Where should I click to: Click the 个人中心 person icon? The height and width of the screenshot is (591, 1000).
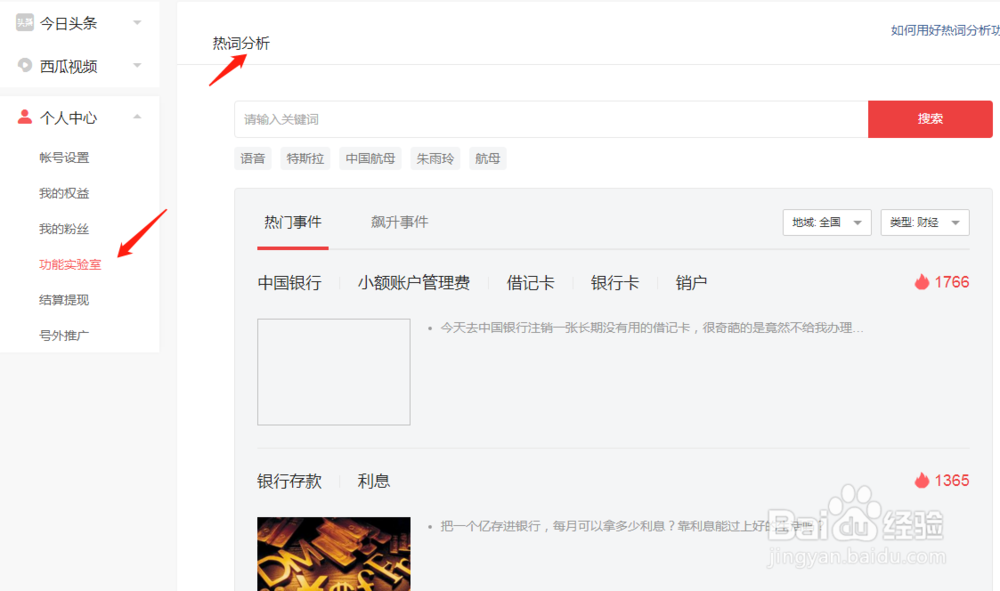(25, 117)
